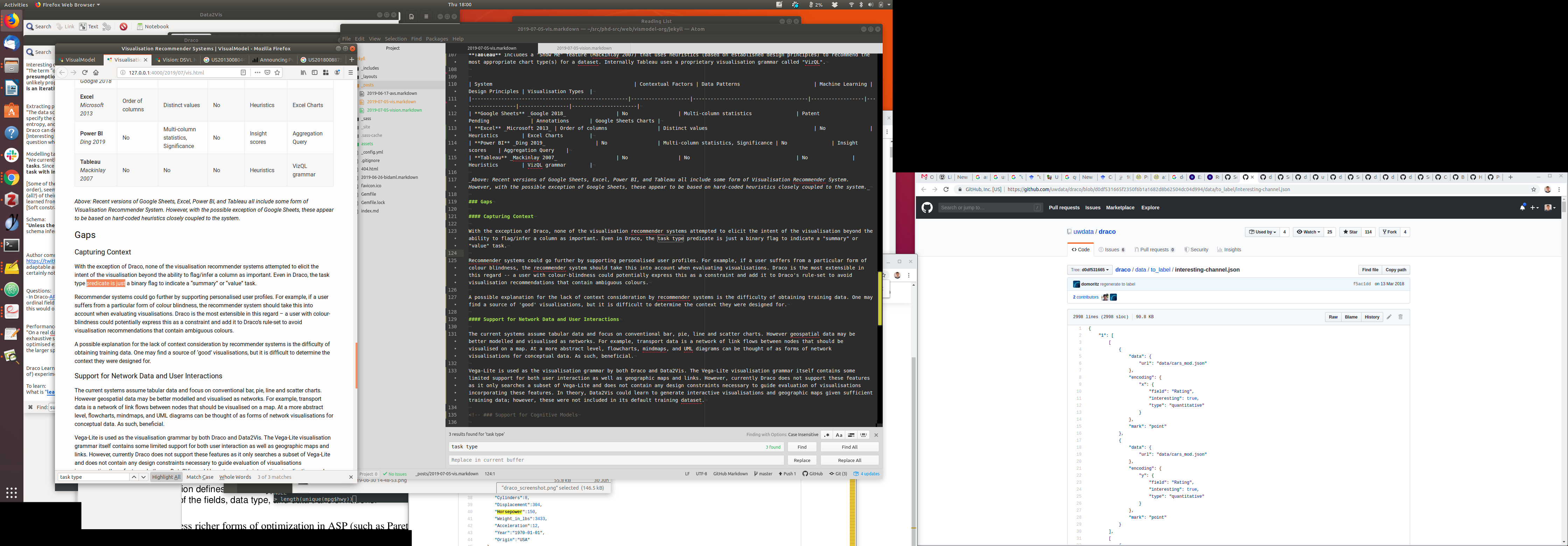1568x546 pixels.
Task: Switch to the Issues tab on GitHub
Action: pos(1112,250)
